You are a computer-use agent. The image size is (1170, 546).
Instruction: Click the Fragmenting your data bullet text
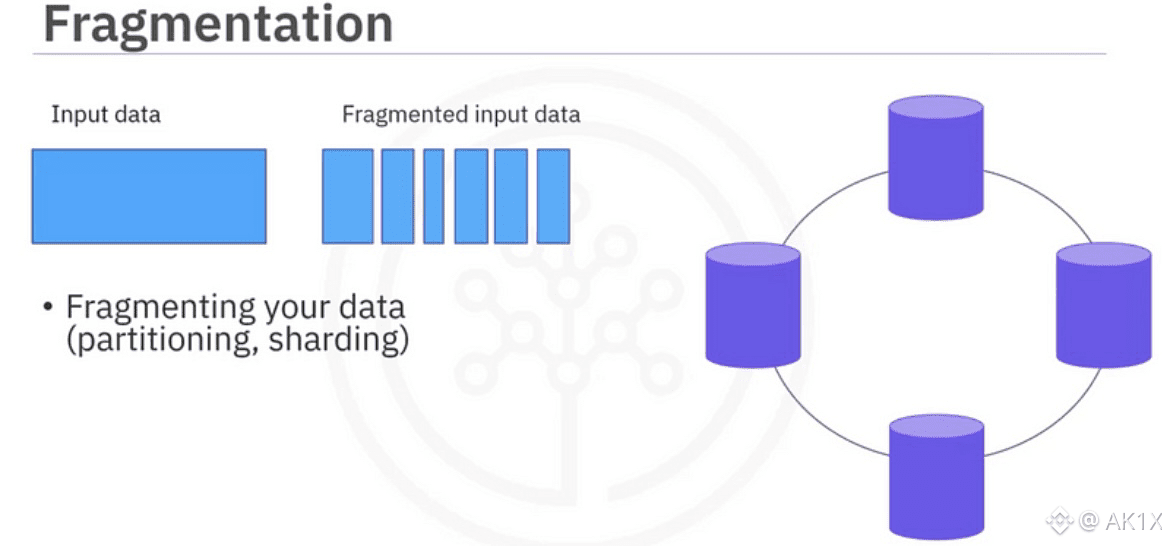pos(237,306)
